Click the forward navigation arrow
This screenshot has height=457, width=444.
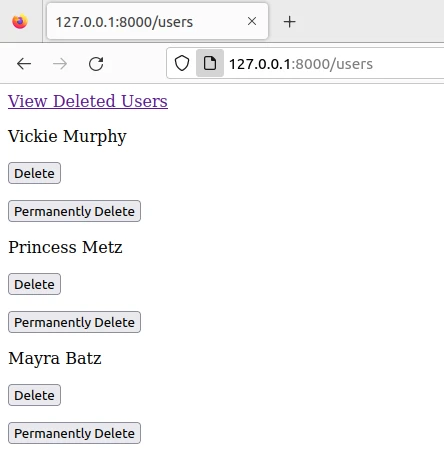[60, 64]
